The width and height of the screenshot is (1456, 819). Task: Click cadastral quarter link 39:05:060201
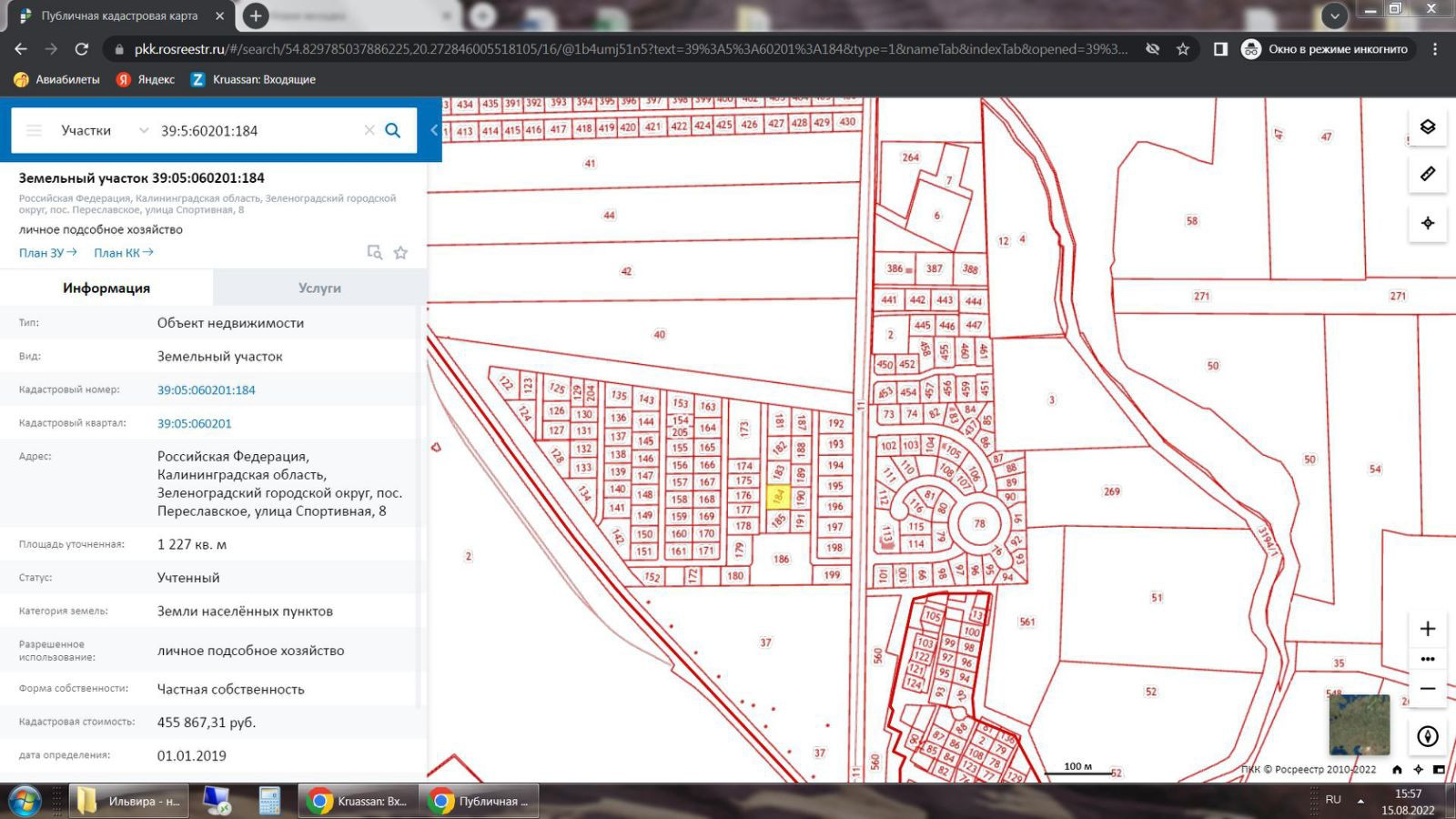tap(195, 423)
